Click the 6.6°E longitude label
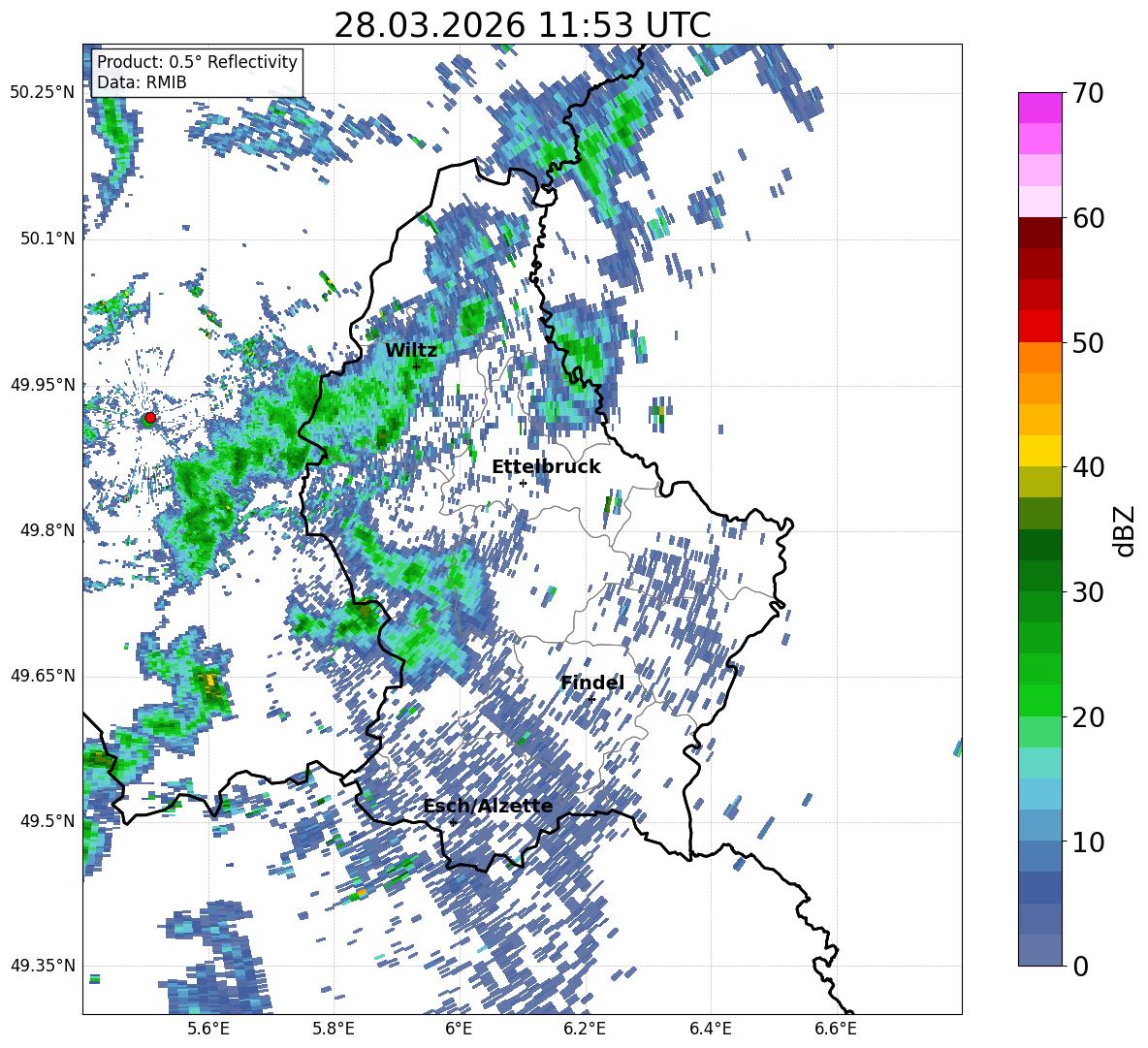1148x1048 pixels. coord(836,1029)
